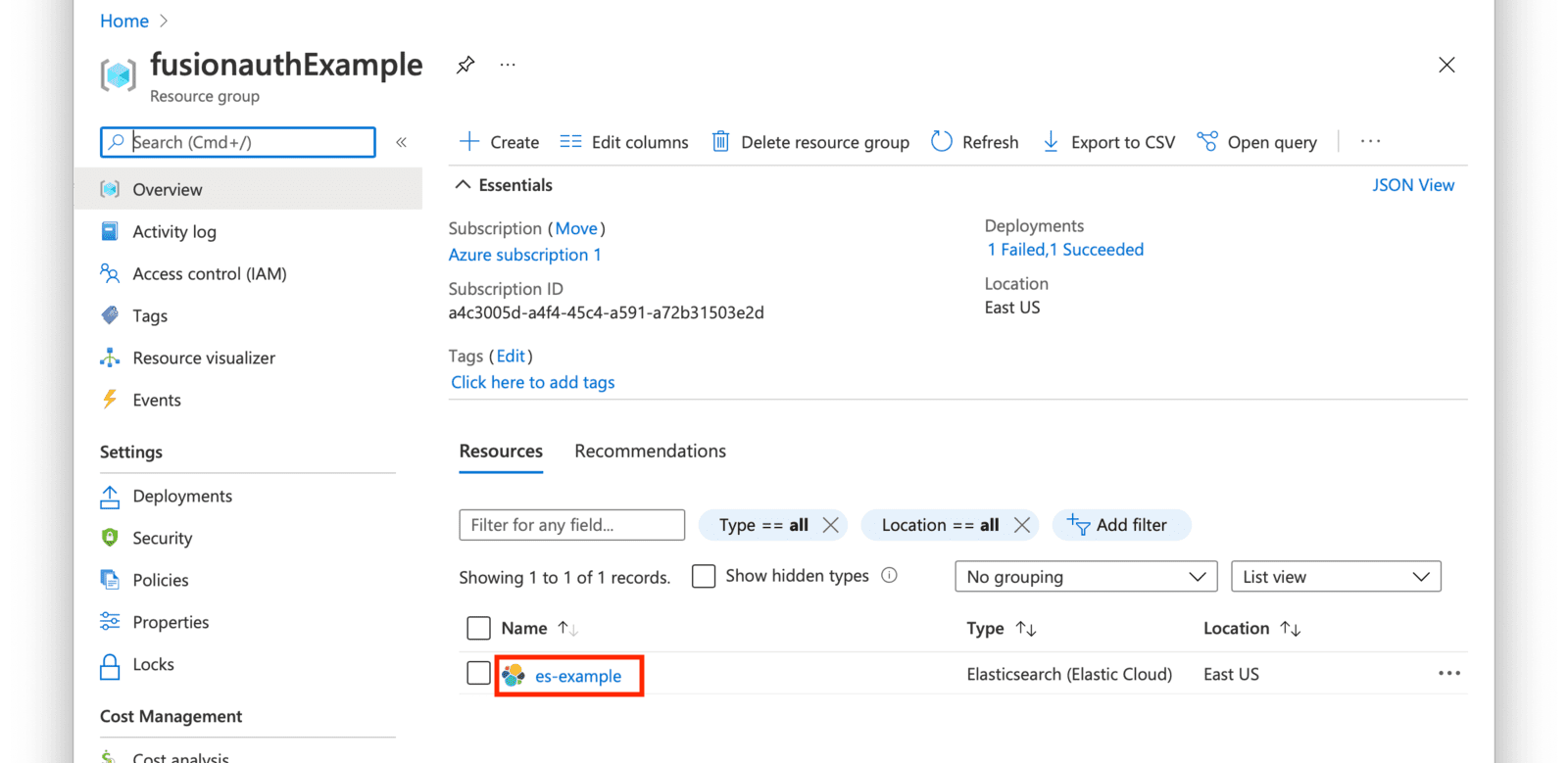
Task: Collapse the Essentials section
Action: pyautogui.click(x=504, y=185)
